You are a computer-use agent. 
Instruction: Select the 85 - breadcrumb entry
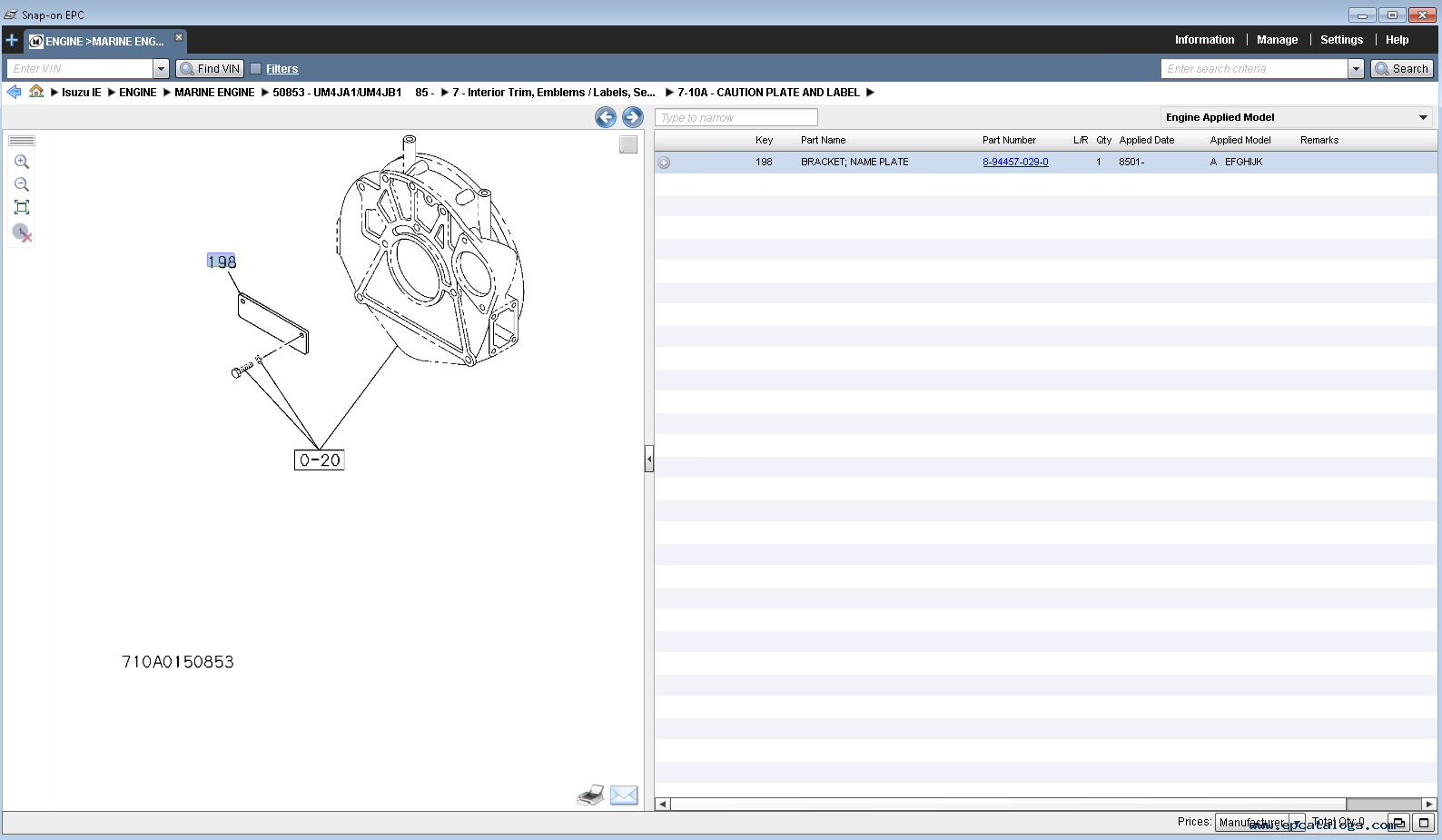(424, 93)
